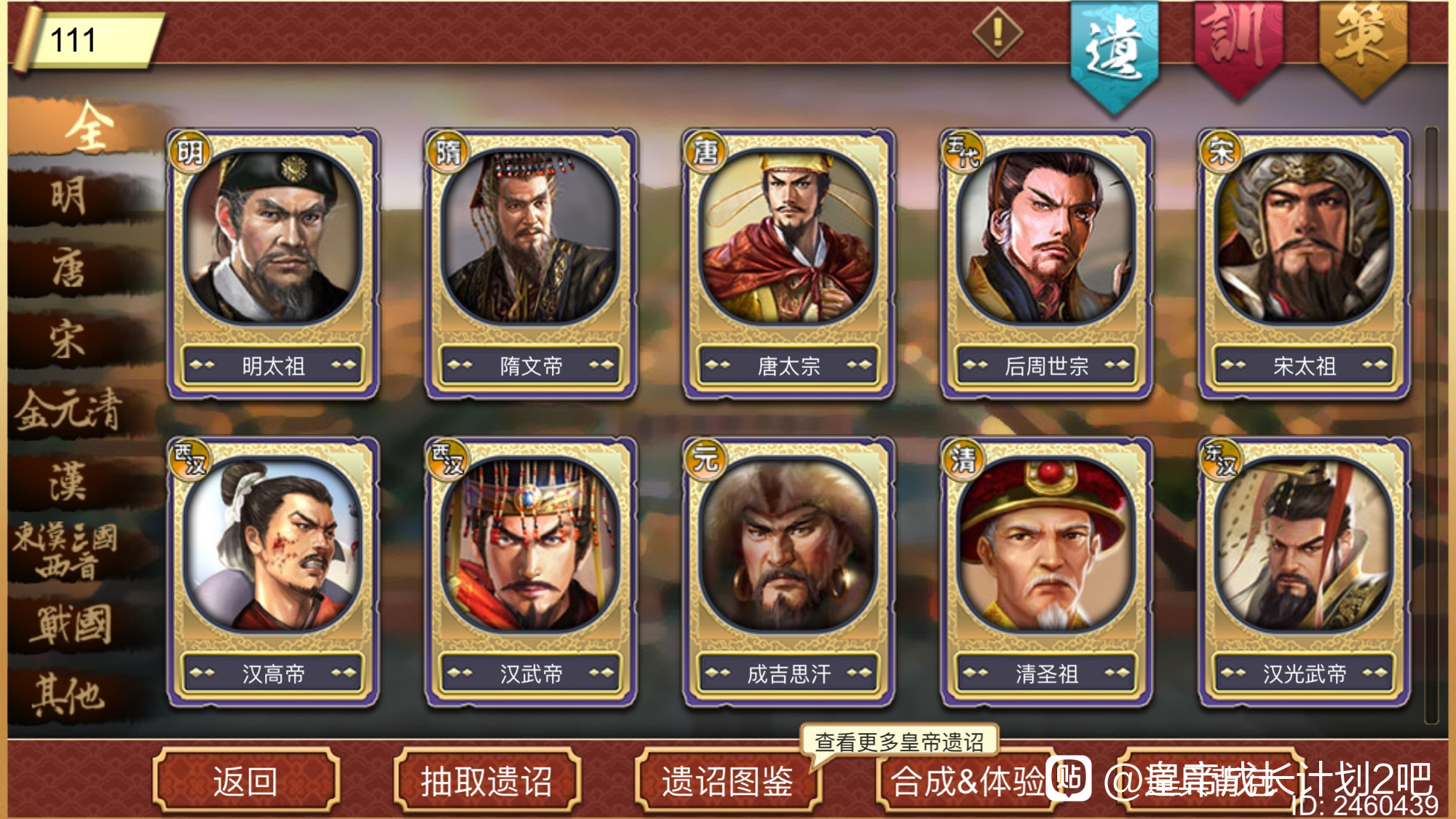
Task: Filter by 唐 dynasty tab
Action: (x=69, y=268)
